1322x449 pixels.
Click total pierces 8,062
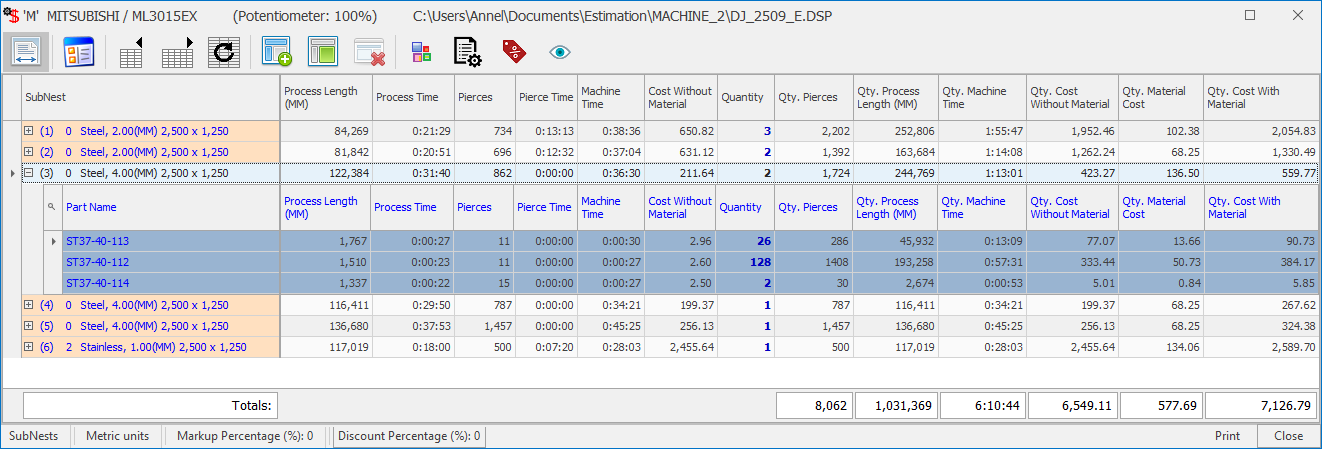[814, 406]
